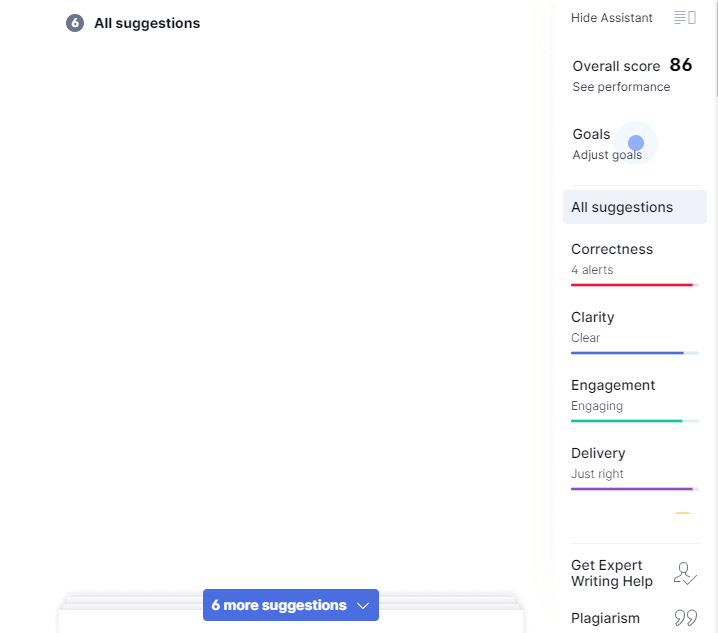Click the Expert Writing Help person icon
Viewport: 718px width, 633px height.
click(x=685, y=573)
